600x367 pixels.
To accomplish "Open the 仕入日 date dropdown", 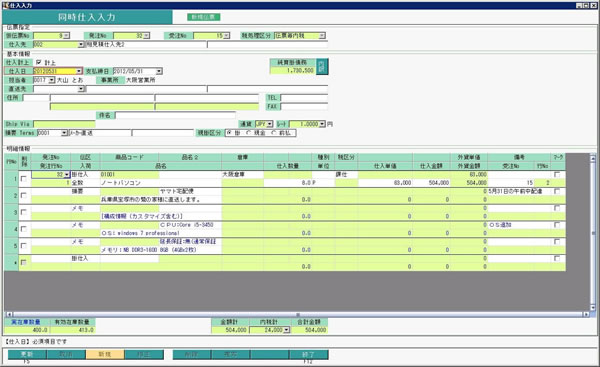I will tap(79, 71).
